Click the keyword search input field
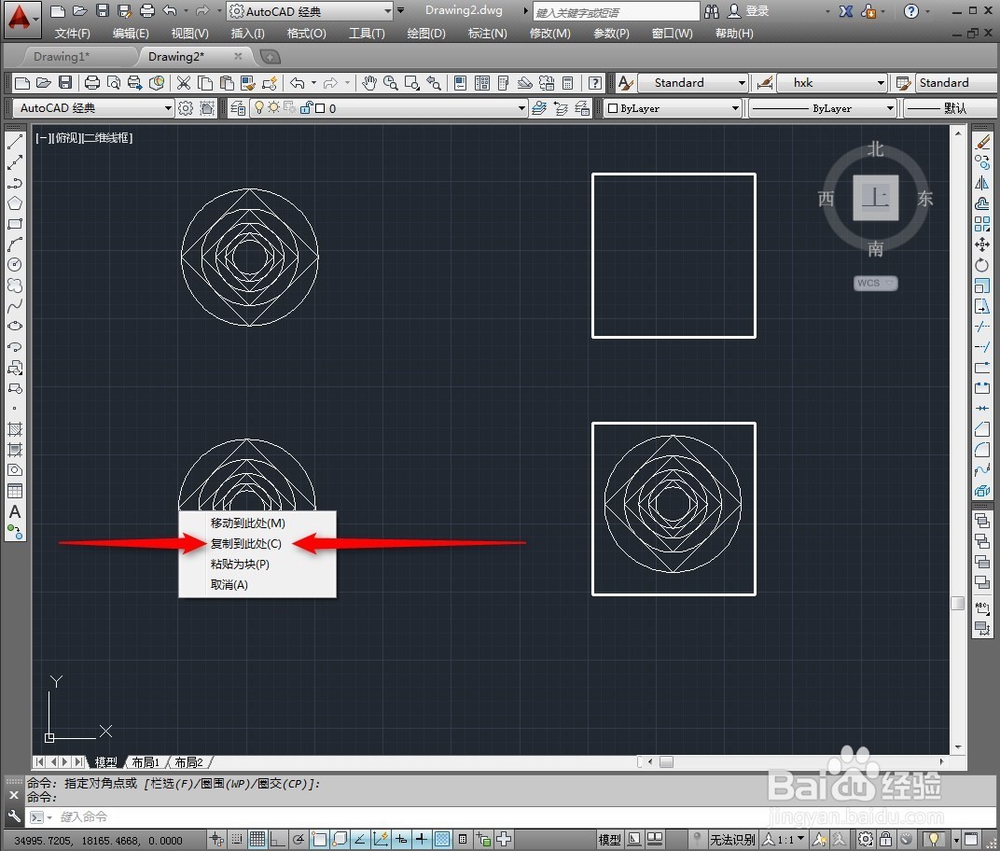Viewport: 1000px width, 851px height. (616, 12)
